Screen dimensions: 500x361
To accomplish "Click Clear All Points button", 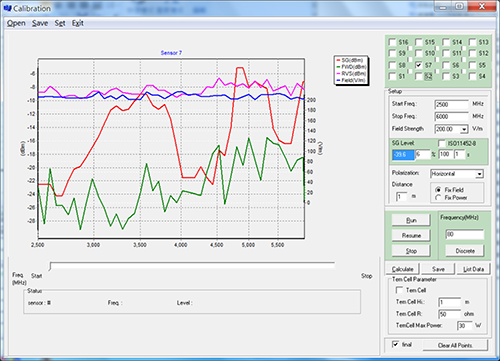I will [x=455, y=345].
